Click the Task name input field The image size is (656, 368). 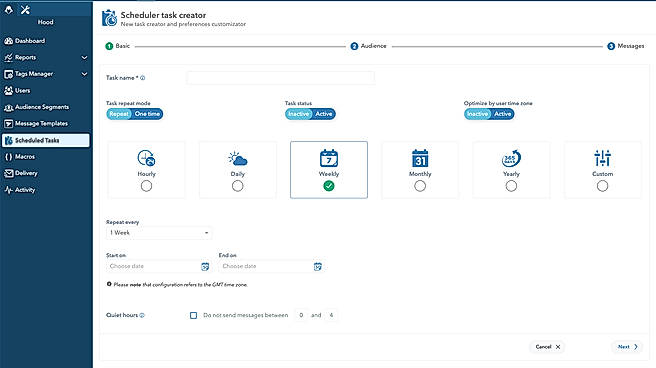click(281, 78)
